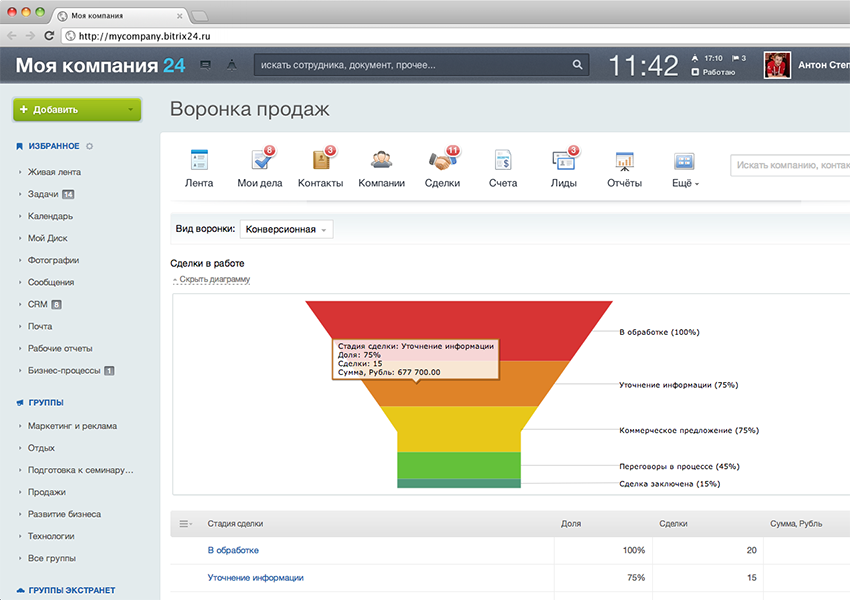This screenshot has width=850, height=600.
Task: Click the Искать компанию CRM search field
Action: 790,165
